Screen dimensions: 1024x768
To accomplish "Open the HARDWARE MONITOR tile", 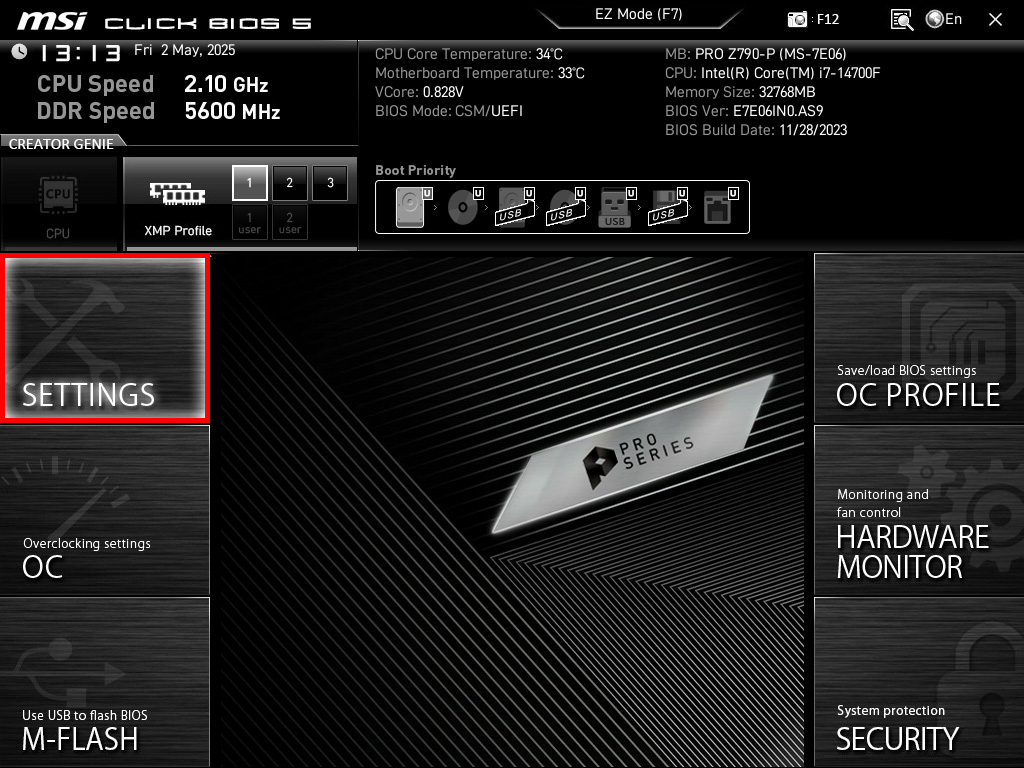I will click(x=919, y=510).
